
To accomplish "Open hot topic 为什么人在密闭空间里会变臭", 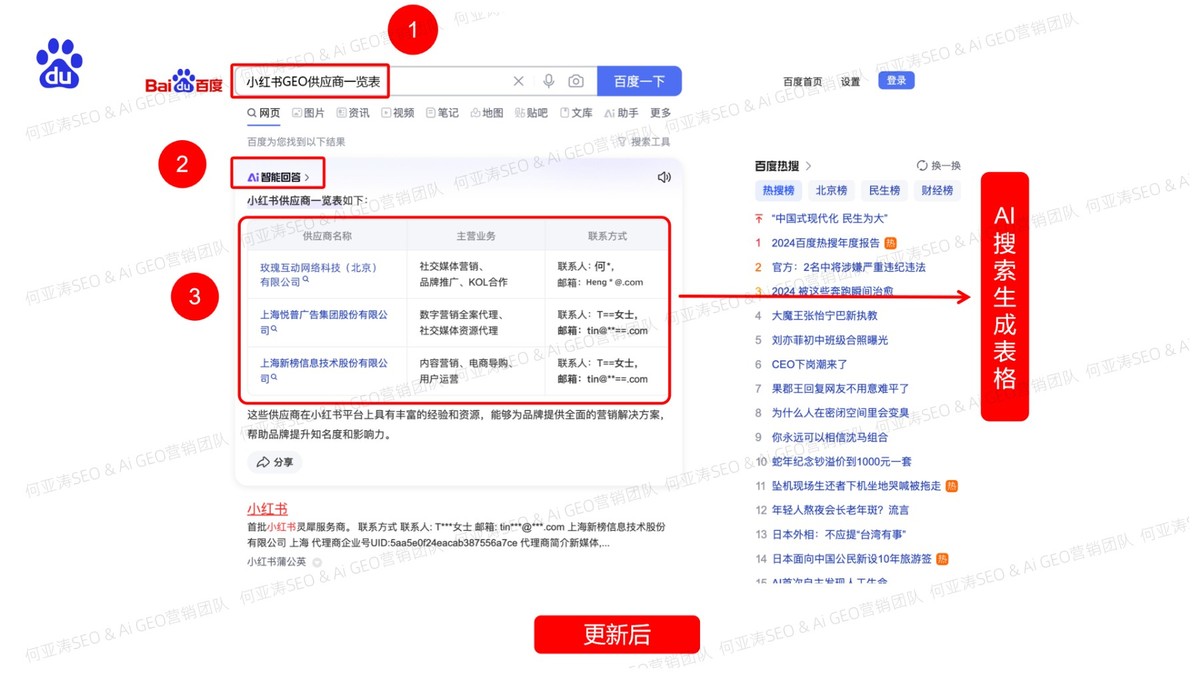I will tap(840, 413).
